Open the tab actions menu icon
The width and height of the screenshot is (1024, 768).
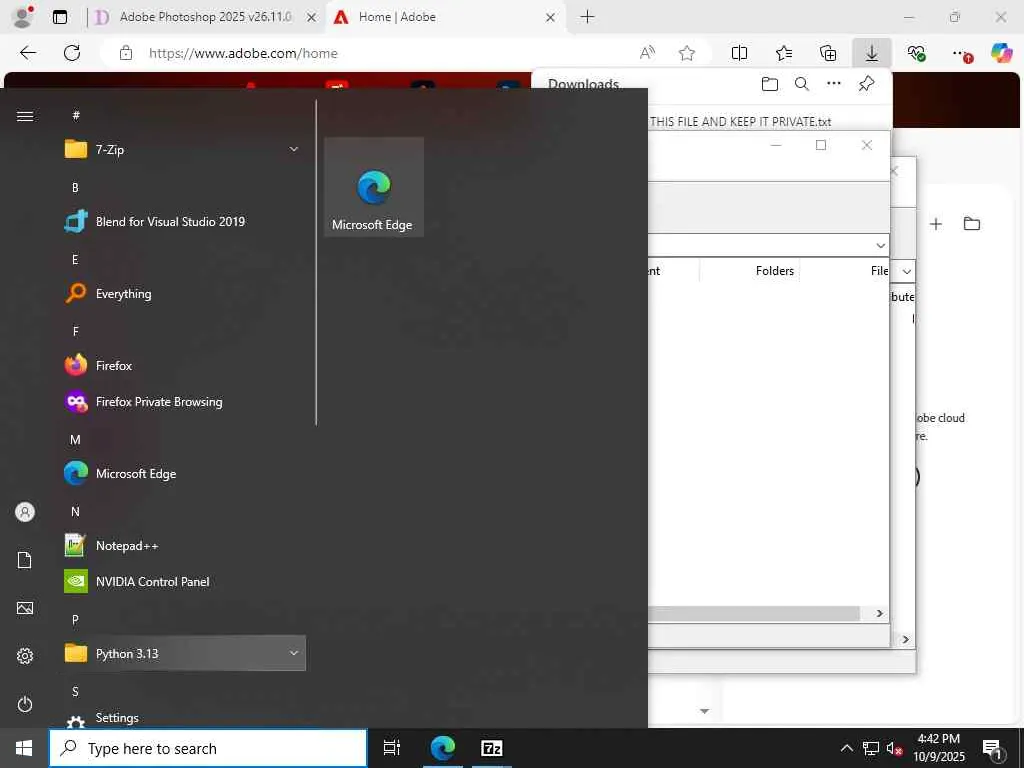pyautogui.click(x=60, y=18)
